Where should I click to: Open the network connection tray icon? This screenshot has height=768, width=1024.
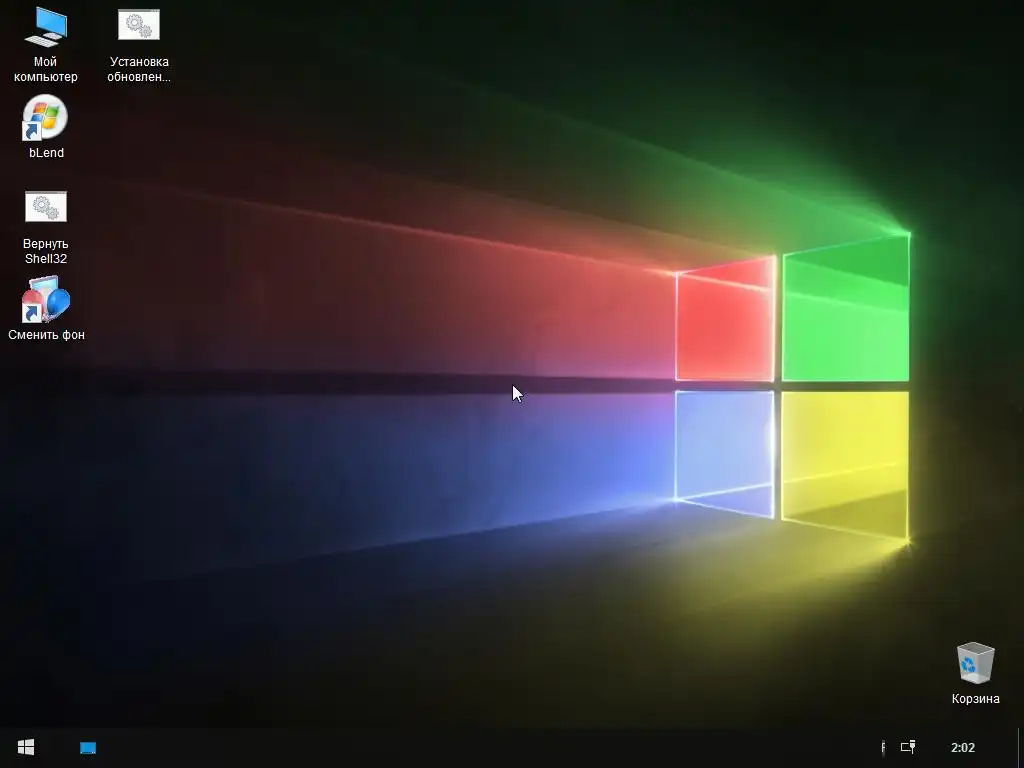click(x=908, y=746)
